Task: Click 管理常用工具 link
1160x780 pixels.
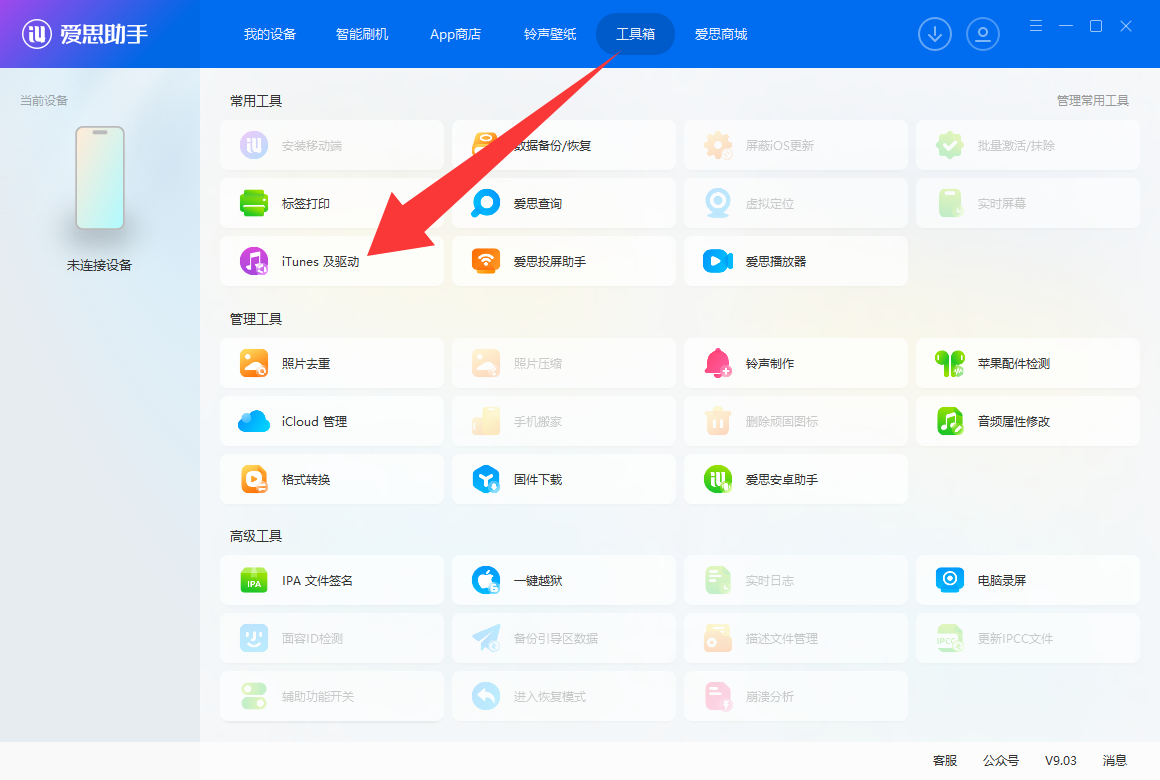Action: [1092, 101]
